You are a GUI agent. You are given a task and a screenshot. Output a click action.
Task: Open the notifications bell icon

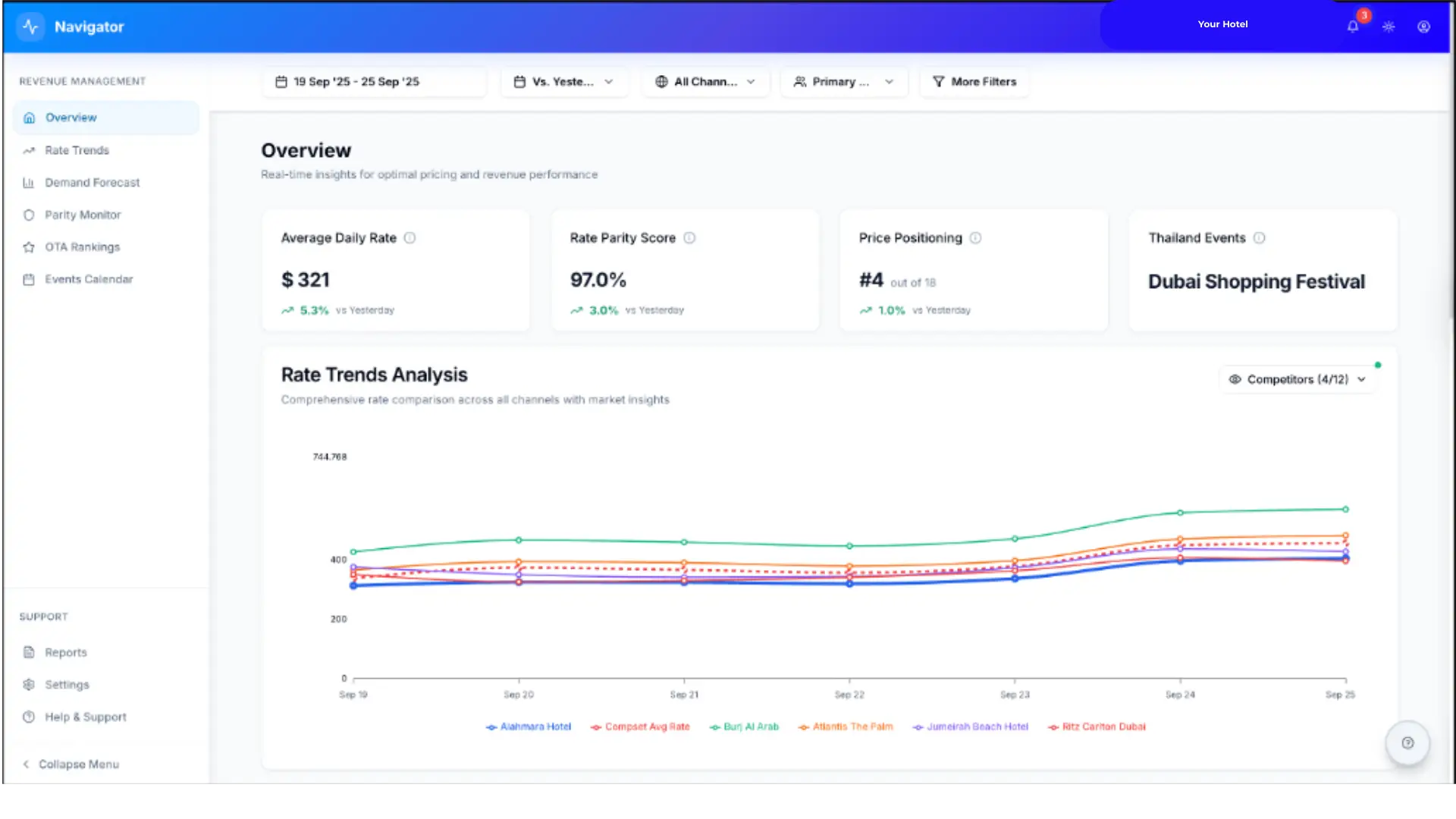coord(1352,27)
